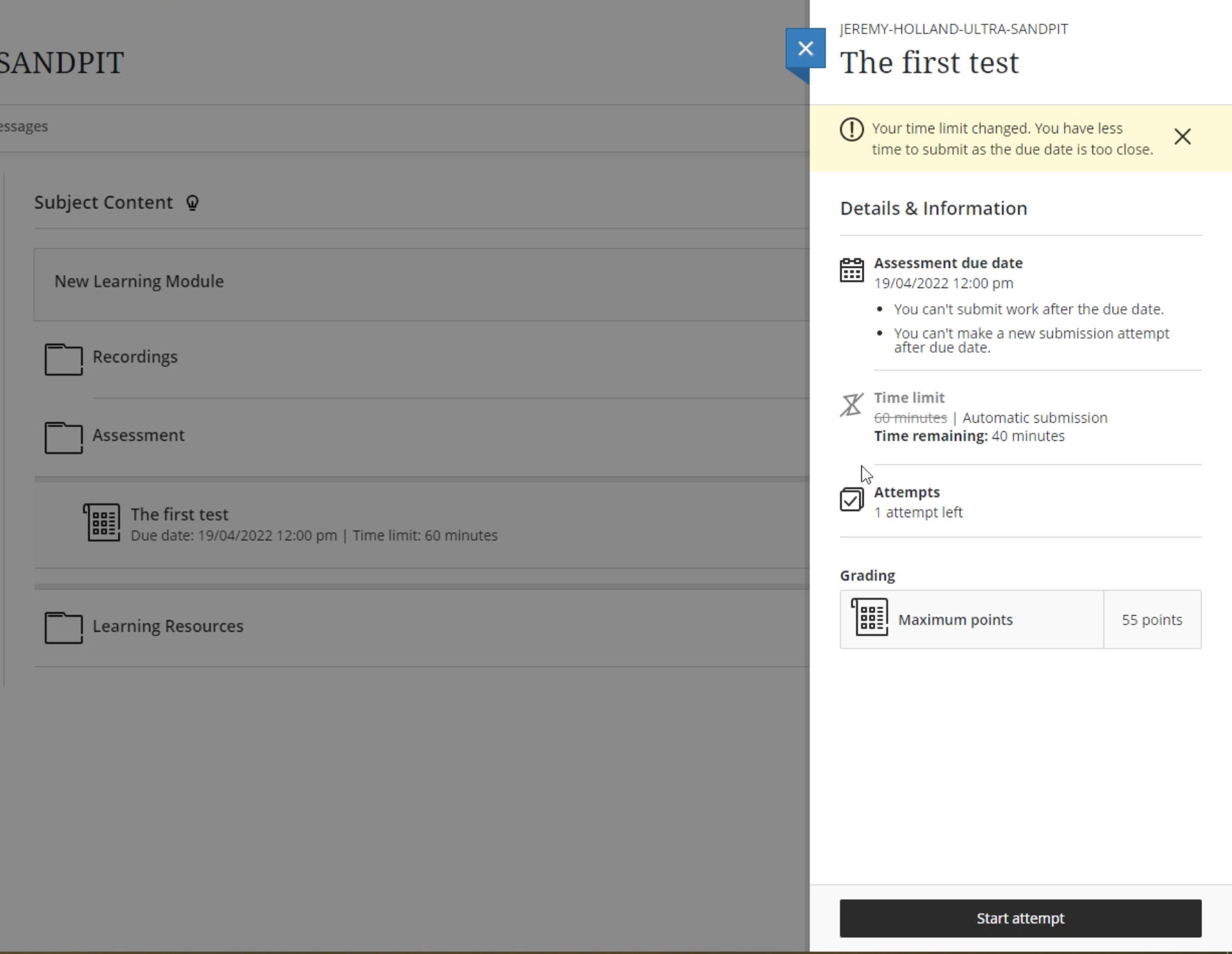Click the assessment due date calendar icon

point(851,270)
